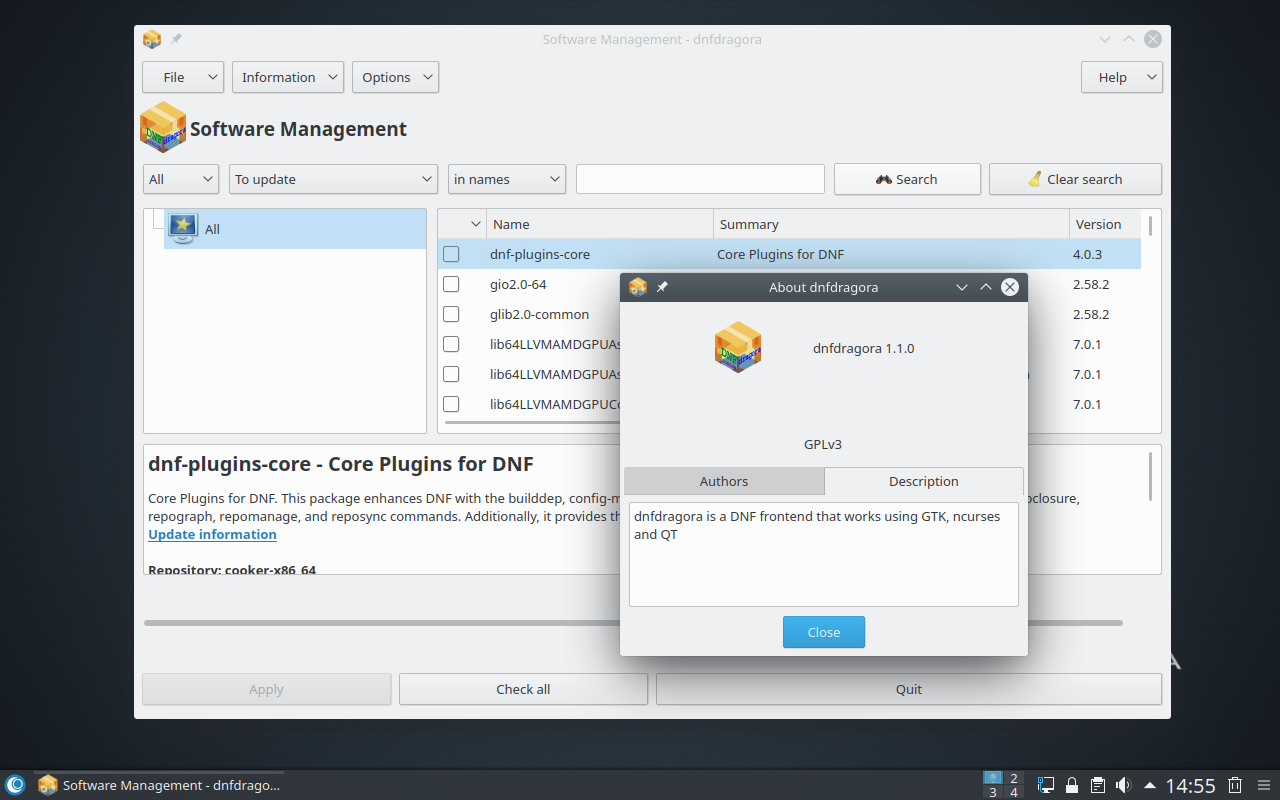Click the dnfdragora logo in About dialog
1280x800 pixels.
(x=738, y=348)
